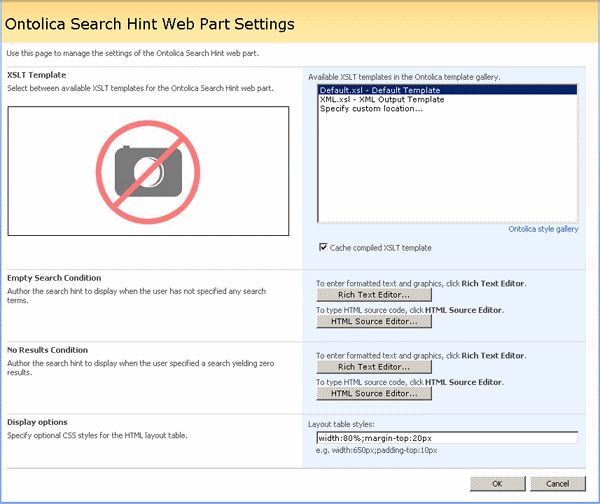Click the Empty Search Condition heading
600x504 pixels.
(x=54, y=278)
